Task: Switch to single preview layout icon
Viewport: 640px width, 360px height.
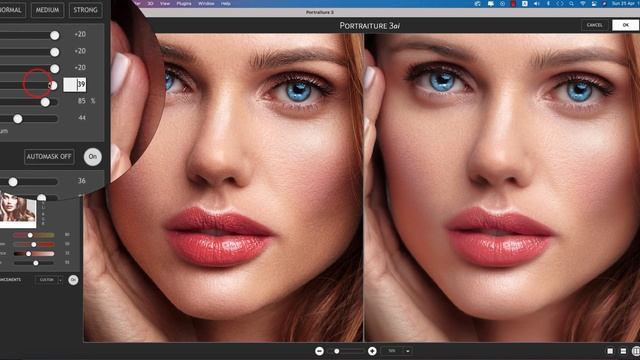Action: (x=610, y=351)
